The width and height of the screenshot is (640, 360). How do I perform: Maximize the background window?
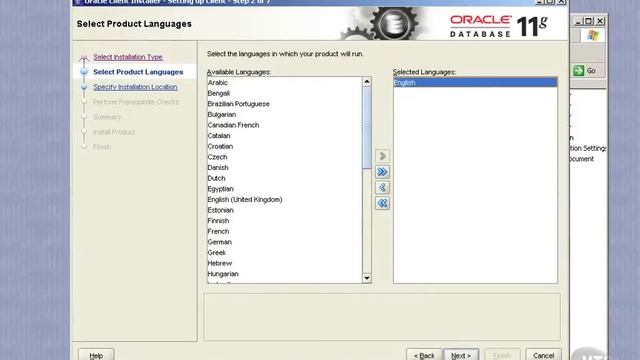pyautogui.click(x=589, y=21)
